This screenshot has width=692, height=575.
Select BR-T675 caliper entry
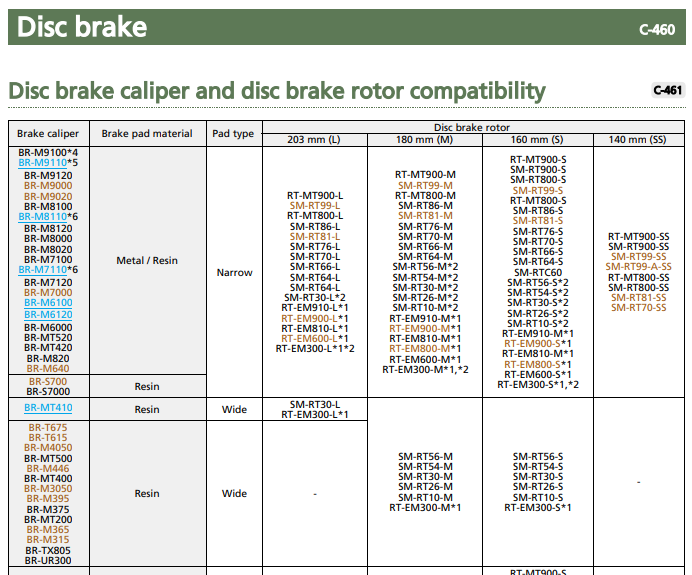48,428
